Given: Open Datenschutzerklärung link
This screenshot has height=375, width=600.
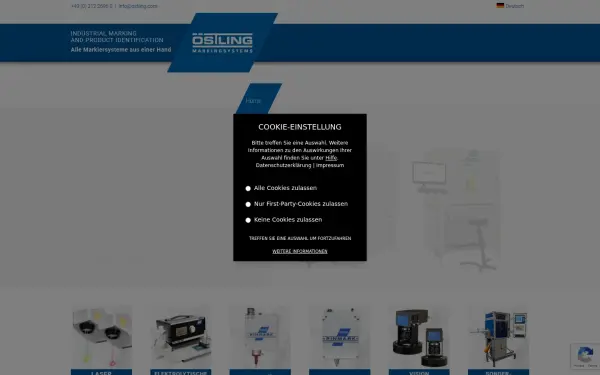Looking at the screenshot, I should [284, 165].
